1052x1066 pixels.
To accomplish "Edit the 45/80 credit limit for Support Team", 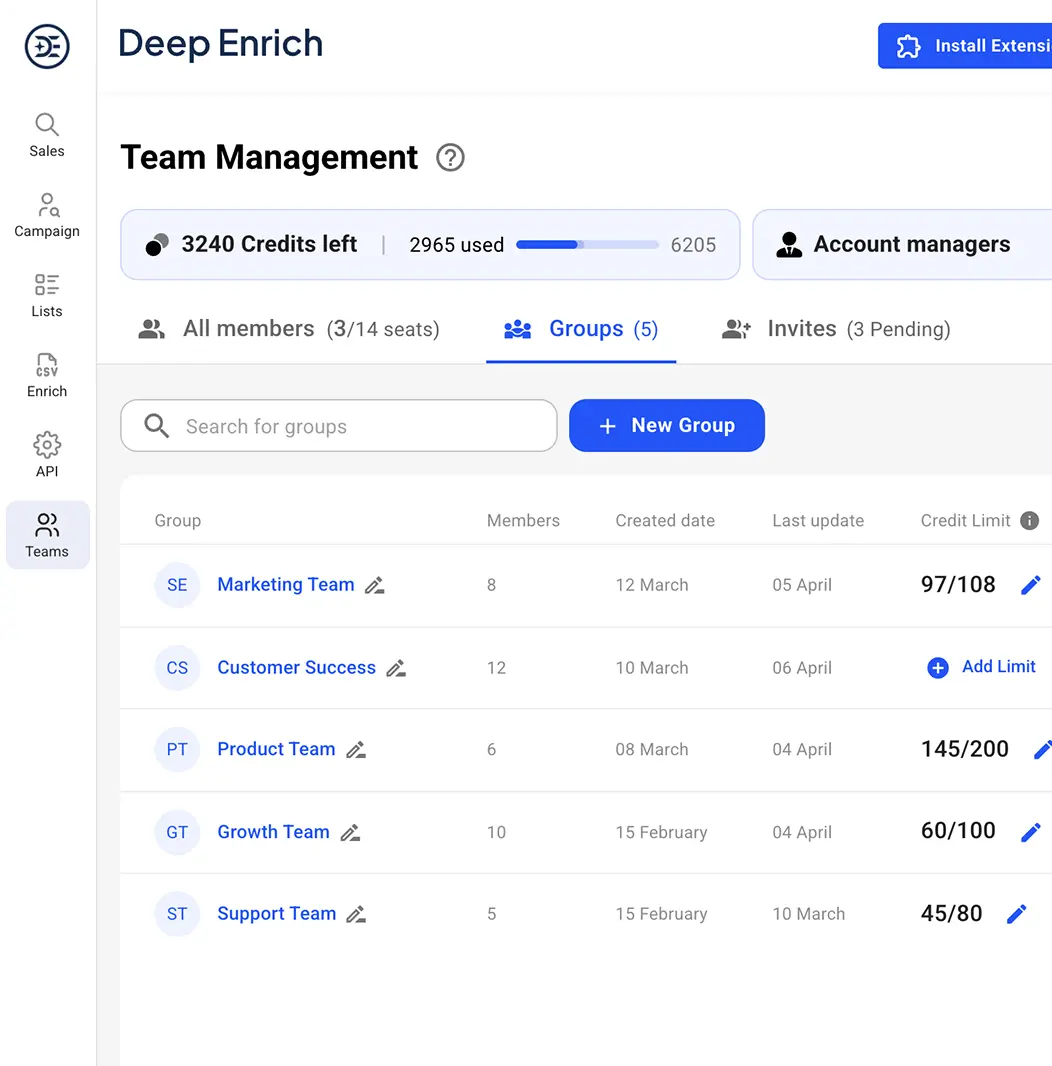I will tap(1017, 914).
